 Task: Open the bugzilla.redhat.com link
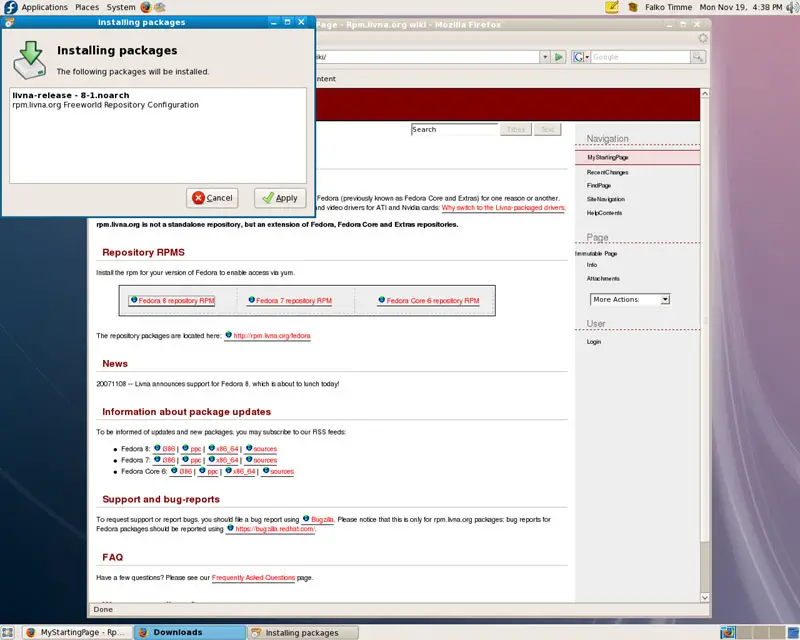tap(274, 529)
